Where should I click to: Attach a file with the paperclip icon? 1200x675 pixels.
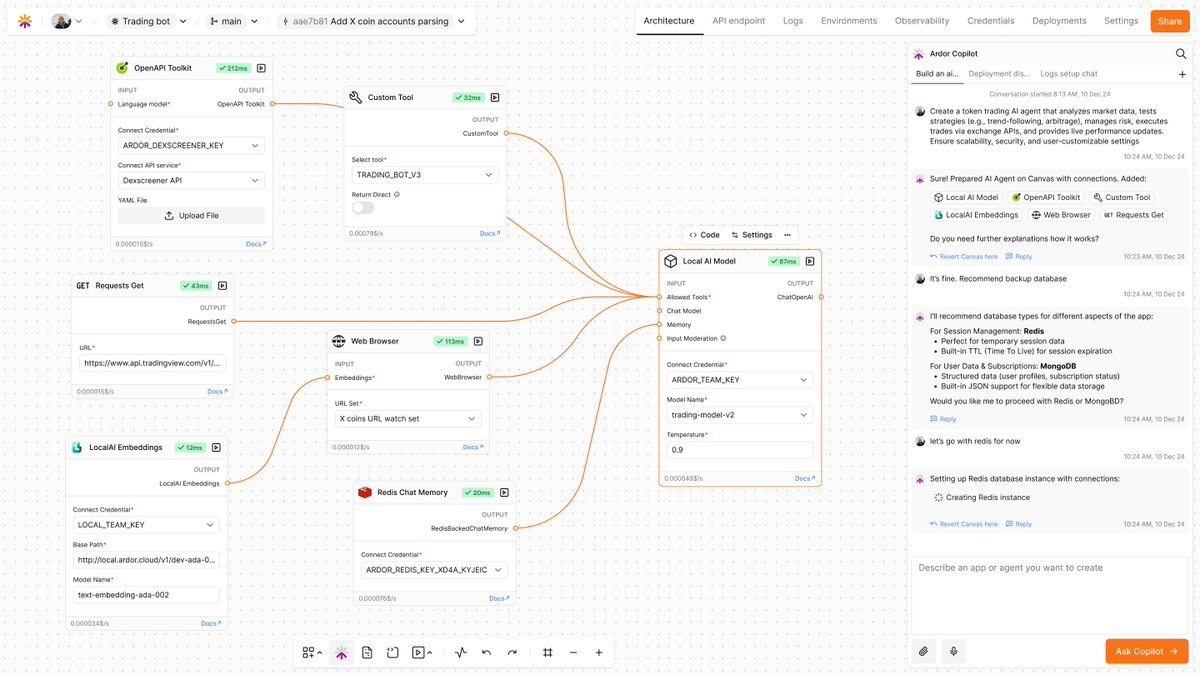coord(924,651)
